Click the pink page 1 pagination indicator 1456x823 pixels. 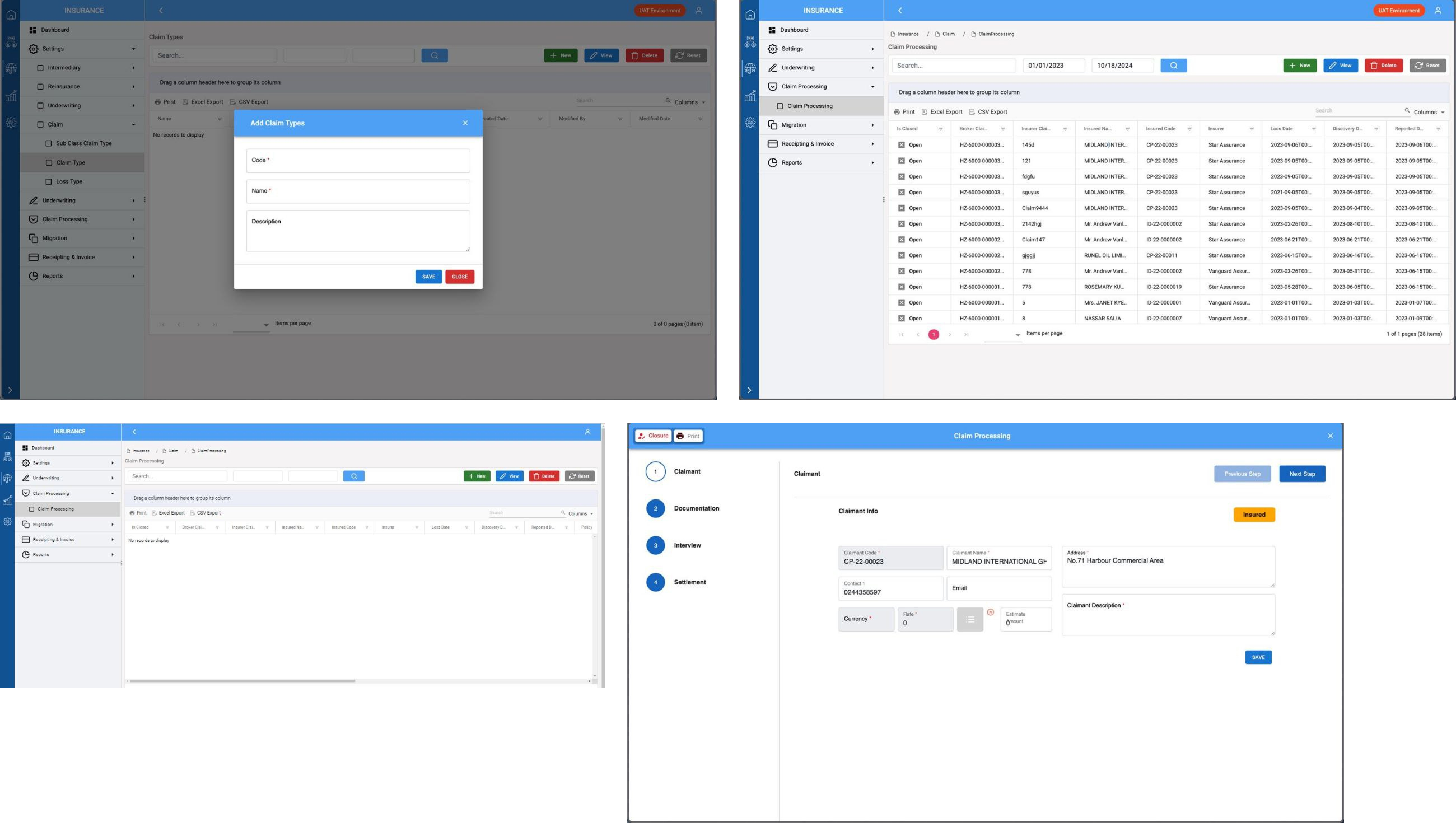tap(934, 335)
